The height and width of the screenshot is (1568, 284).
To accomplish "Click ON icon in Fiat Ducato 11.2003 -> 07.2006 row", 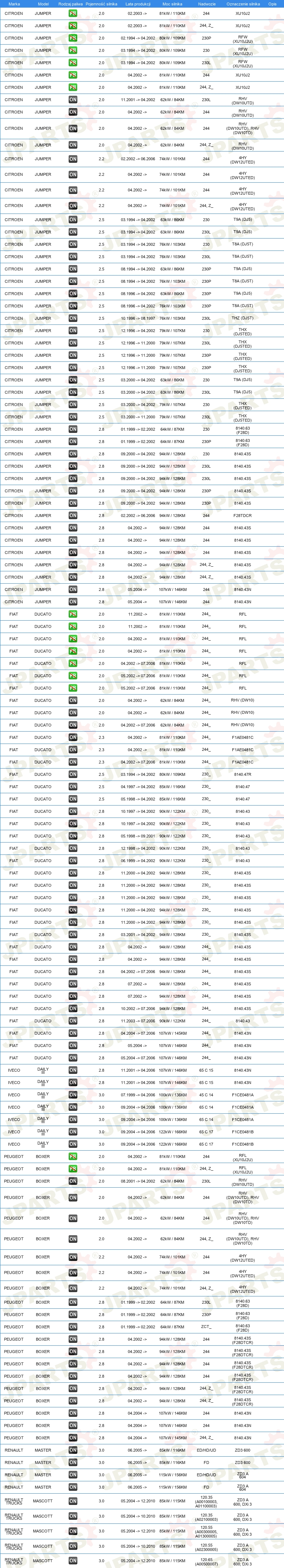I will [x=73, y=1021].
